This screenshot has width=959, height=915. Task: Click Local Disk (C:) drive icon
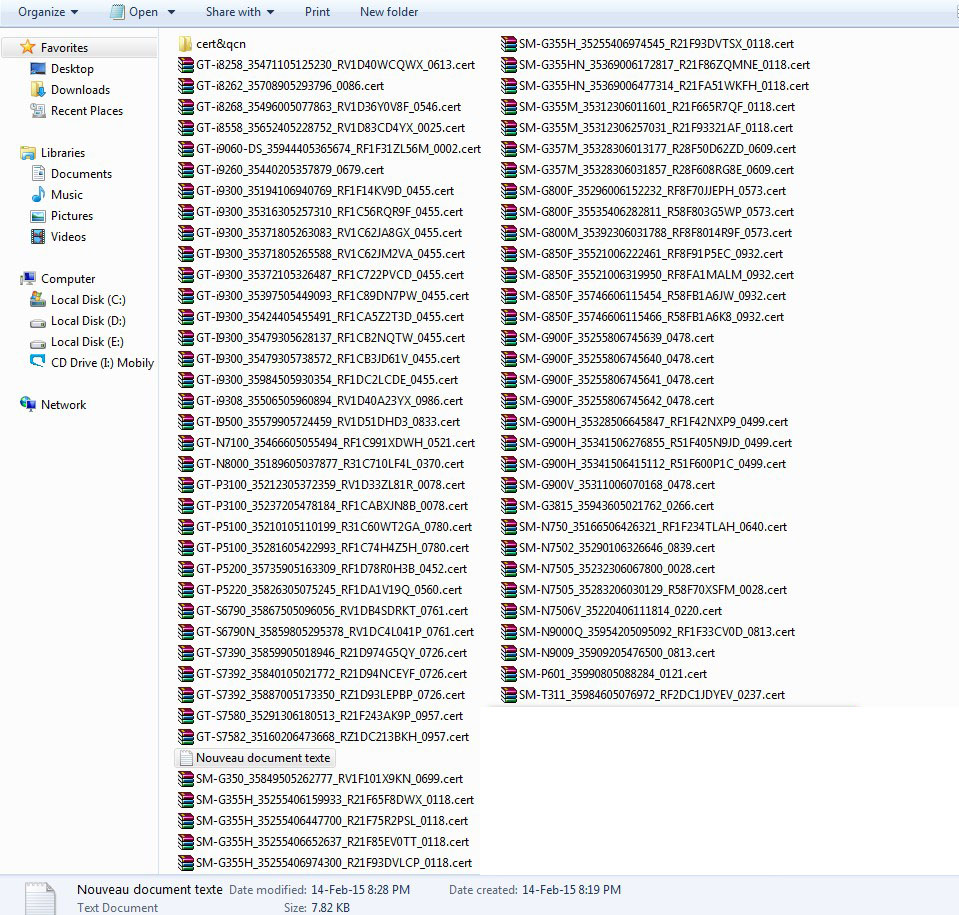pyautogui.click(x=38, y=300)
